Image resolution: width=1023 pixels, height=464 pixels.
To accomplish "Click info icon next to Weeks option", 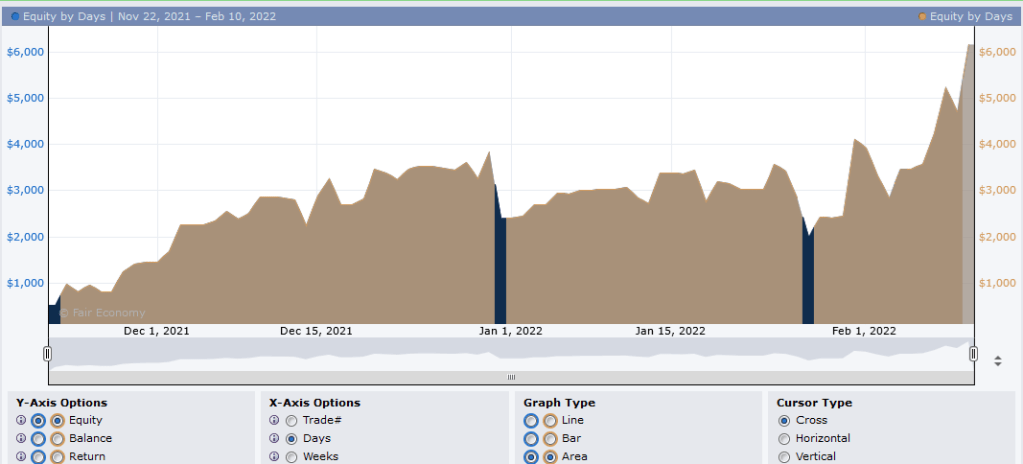I will point(274,457).
